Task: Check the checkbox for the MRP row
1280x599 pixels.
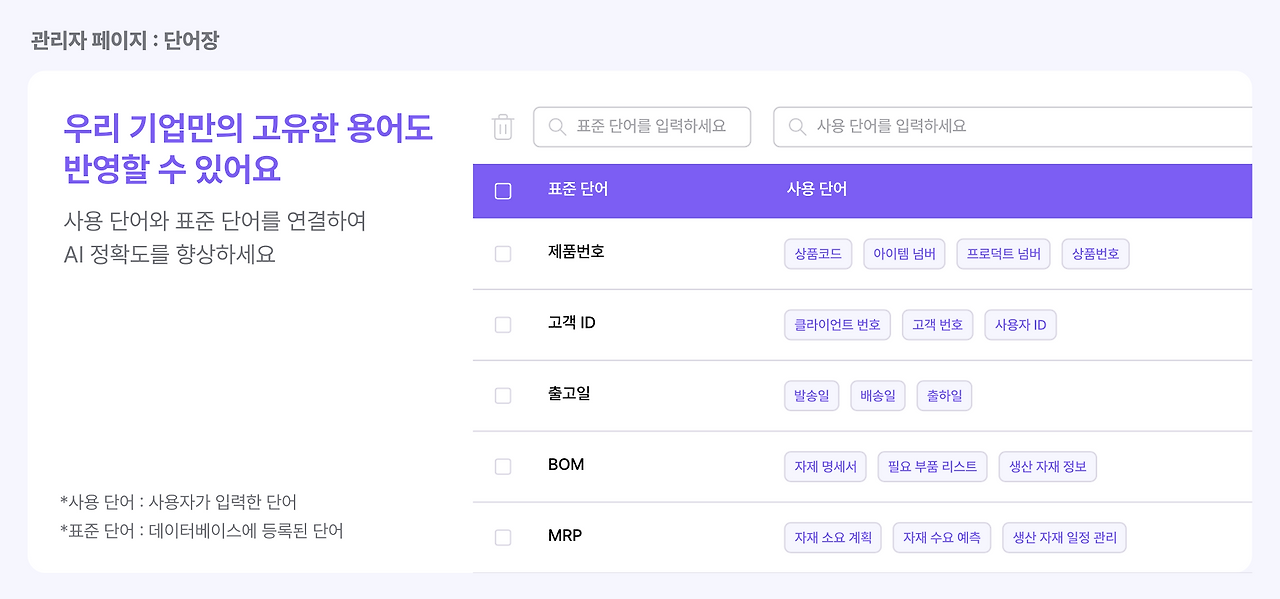Action: pyautogui.click(x=503, y=537)
